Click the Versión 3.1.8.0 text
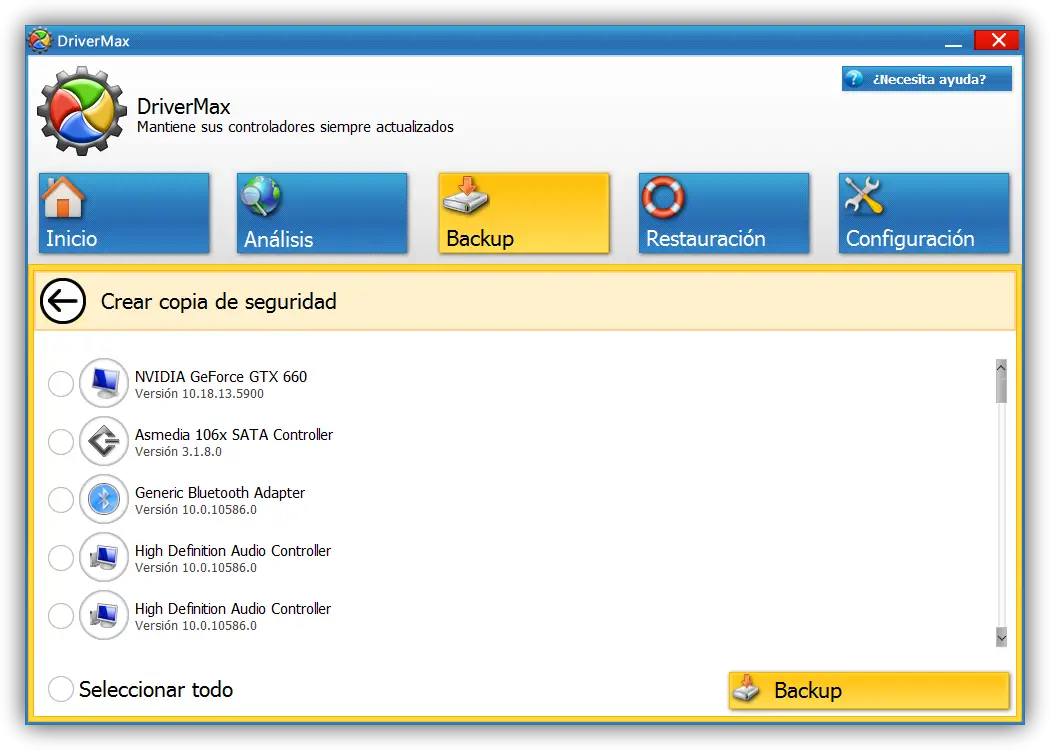This screenshot has width=1050, height=750. (x=178, y=452)
